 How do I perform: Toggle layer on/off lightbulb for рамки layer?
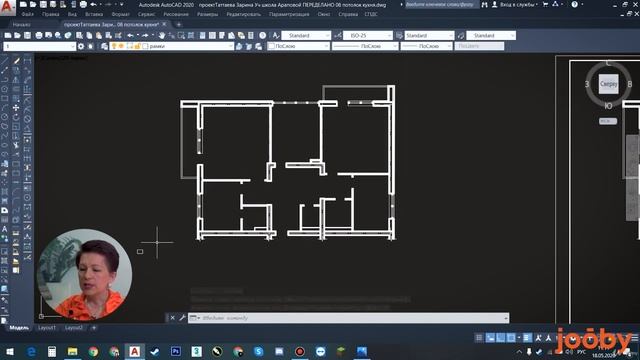(x=115, y=46)
